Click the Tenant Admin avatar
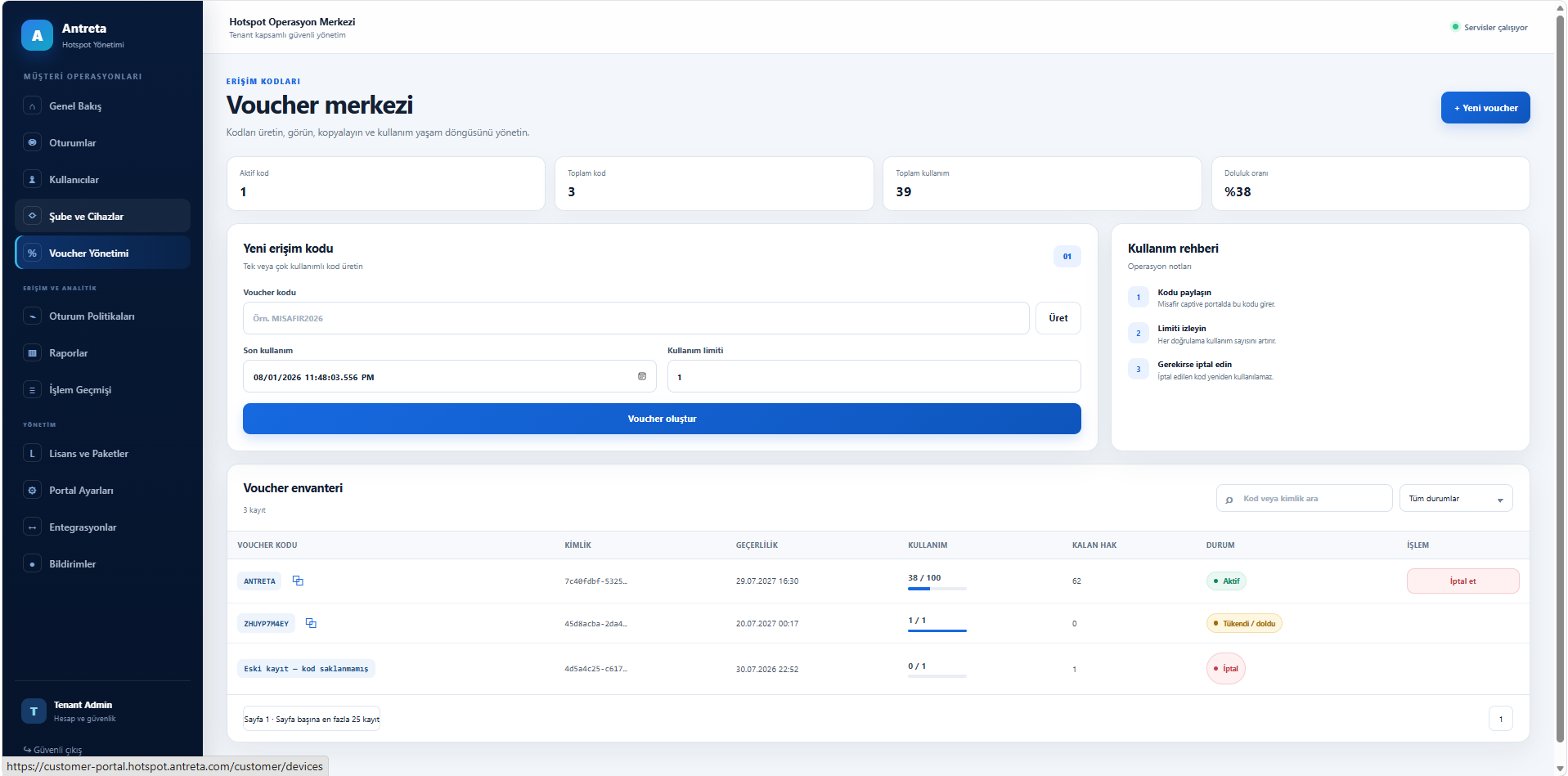 pyautogui.click(x=34, y=711)
